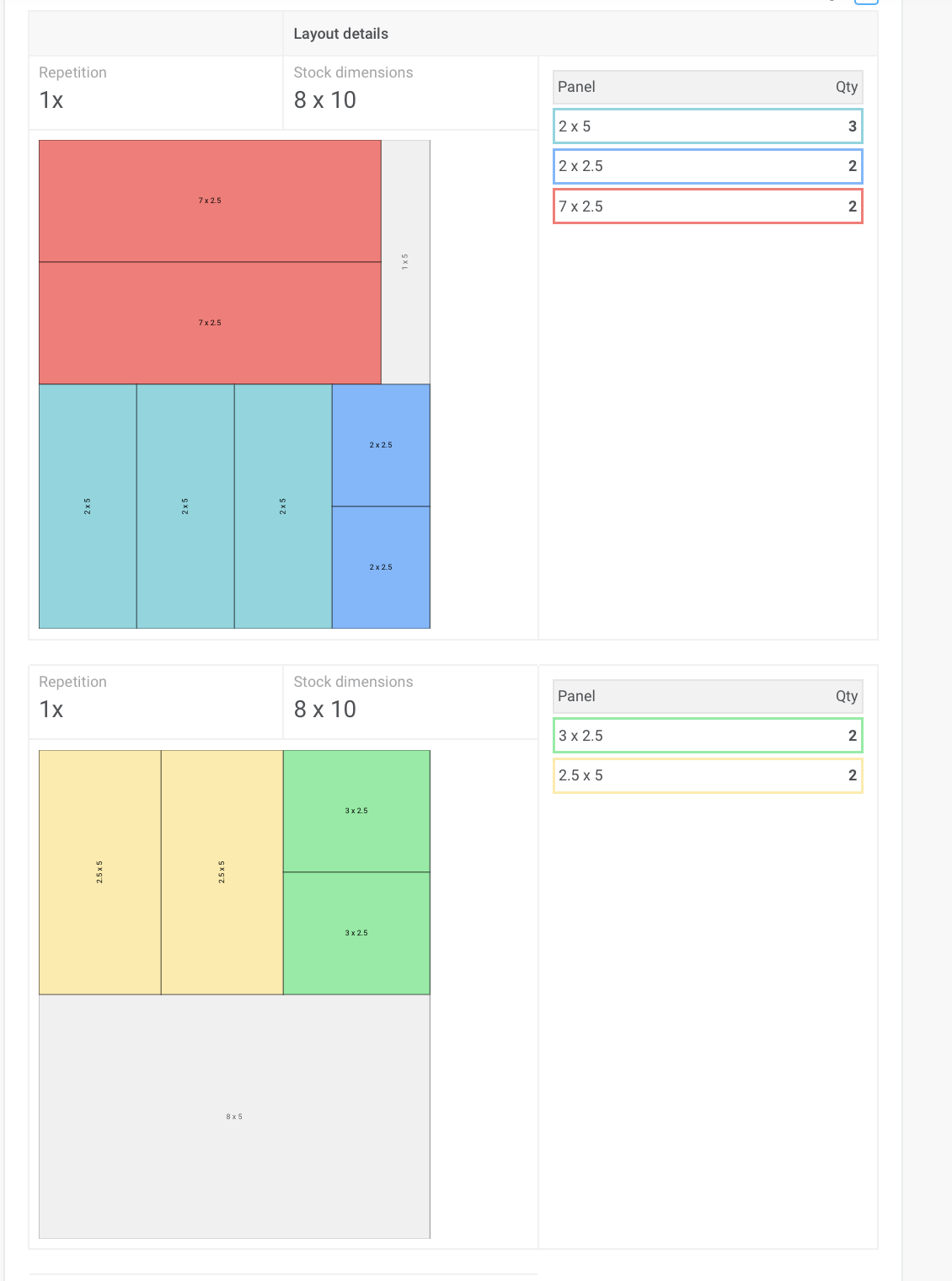952x1281 pixels.
Task: Select the 2 x 2.5 panel list row
Action: click(708, 166)
